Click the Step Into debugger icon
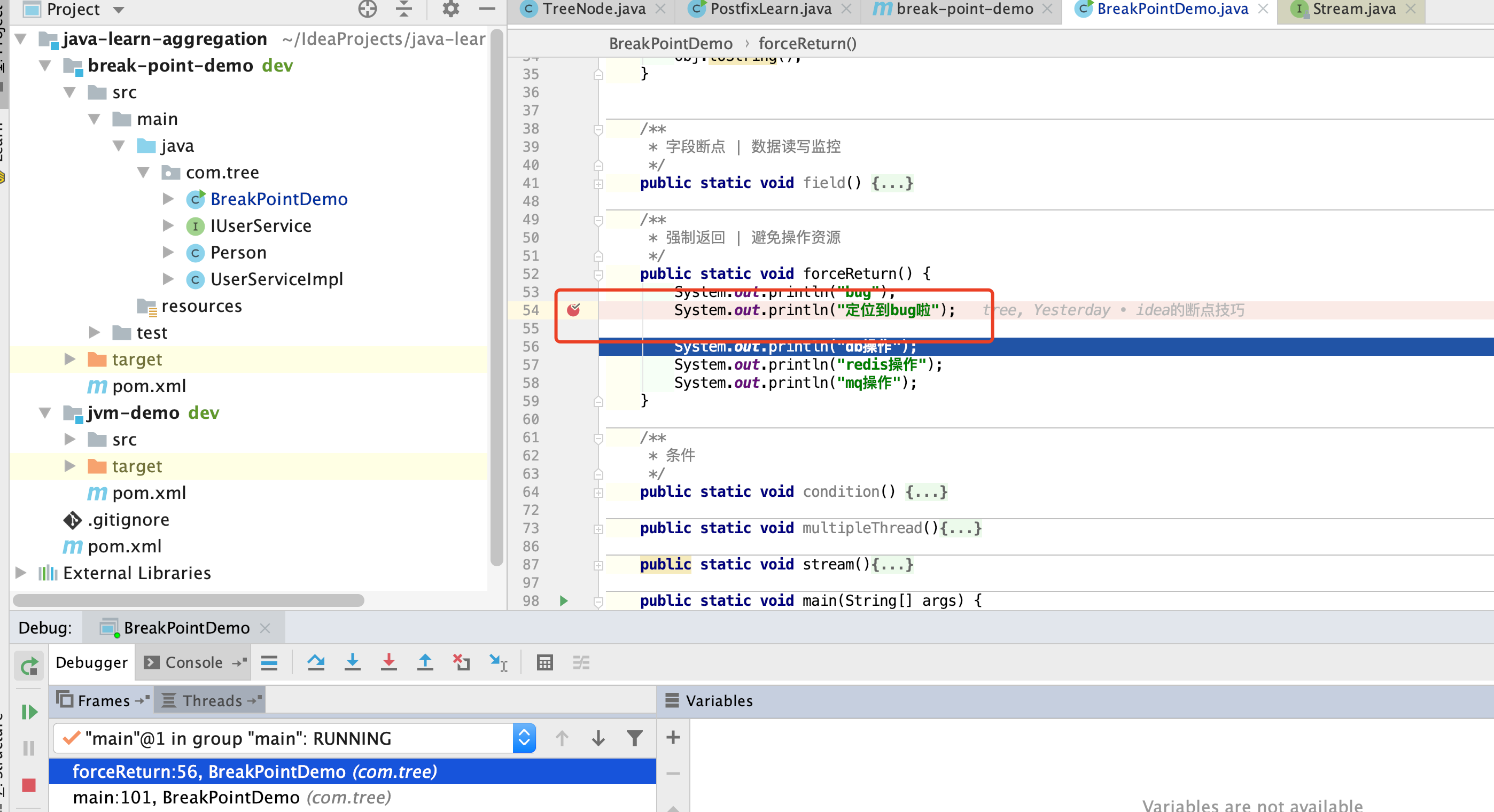The width and height of the screenshot is (1494, 812). point(353,662)
